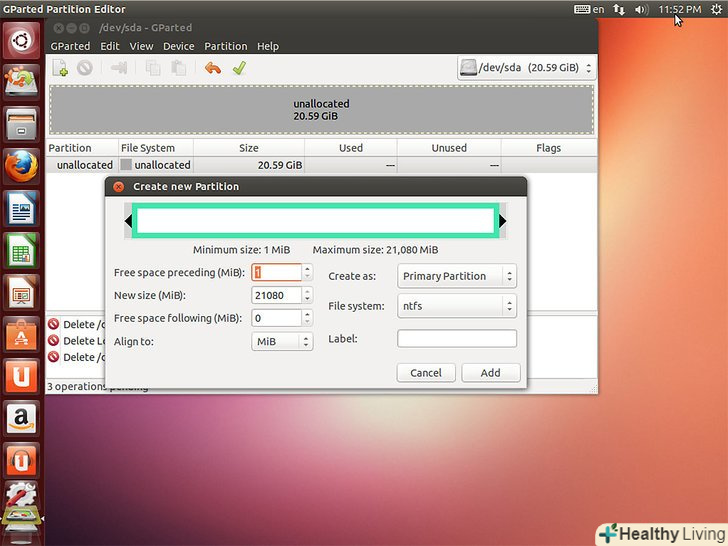
Task: Click the Resize/Move toolbar icon
Action: 118,68
